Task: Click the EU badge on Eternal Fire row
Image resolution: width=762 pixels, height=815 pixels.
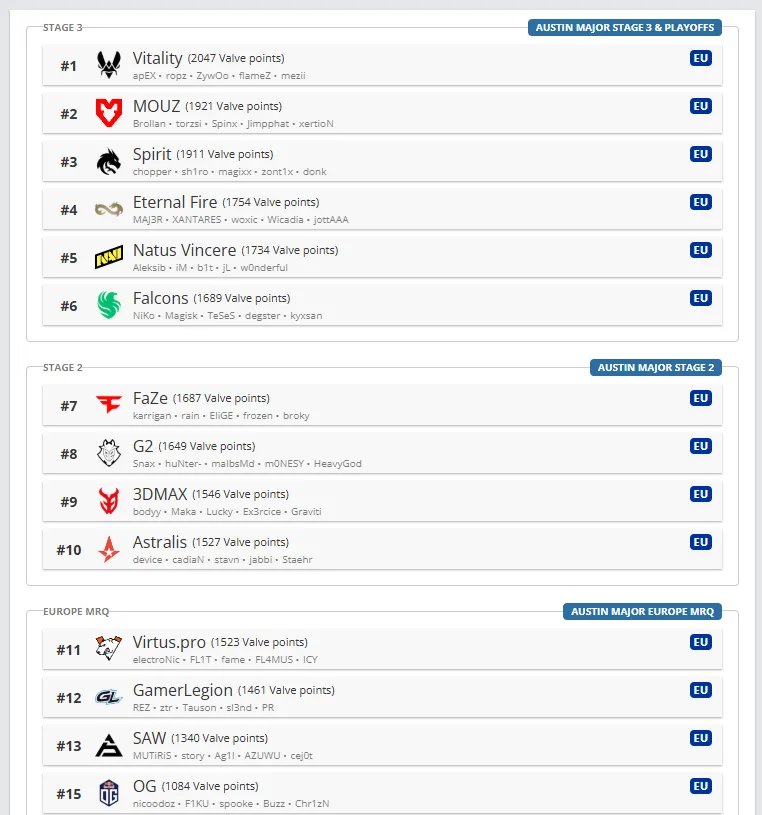Action: point(701,202)
